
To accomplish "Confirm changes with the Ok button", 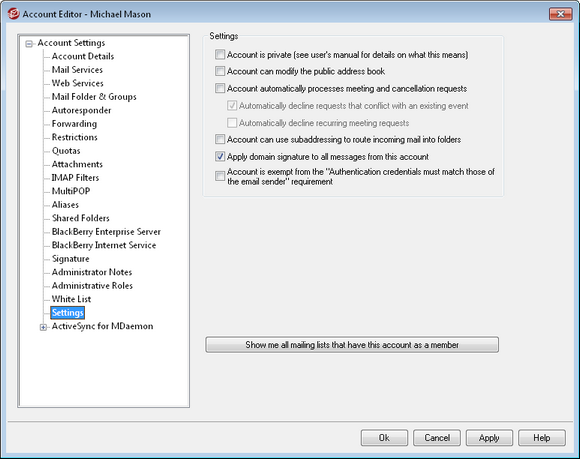I will (384, 438).
